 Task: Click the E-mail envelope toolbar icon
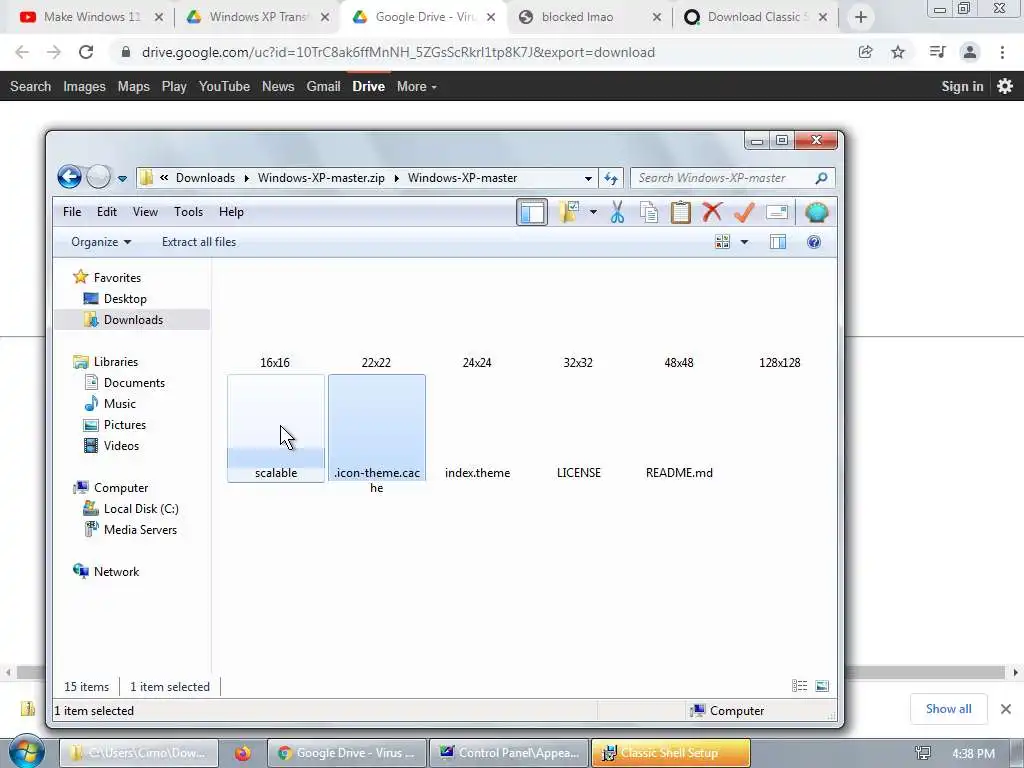coord(776,212)
